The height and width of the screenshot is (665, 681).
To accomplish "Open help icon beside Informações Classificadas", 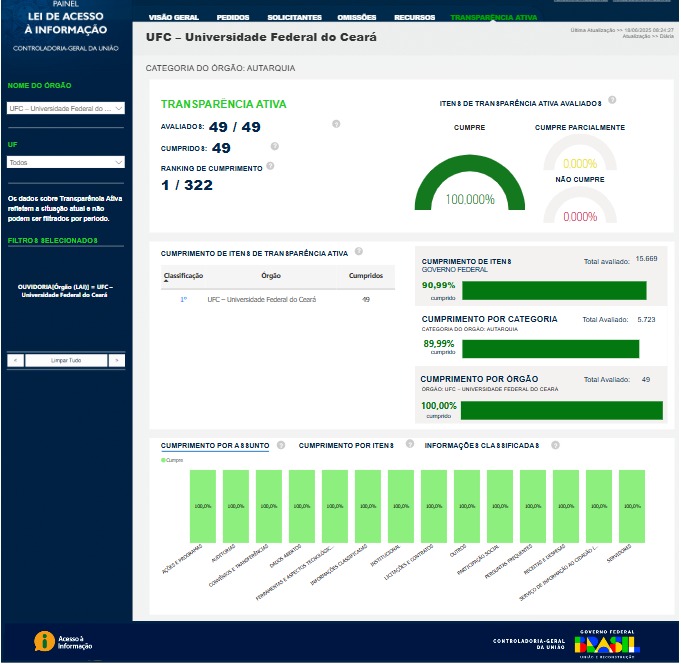I will pos(555,445).
